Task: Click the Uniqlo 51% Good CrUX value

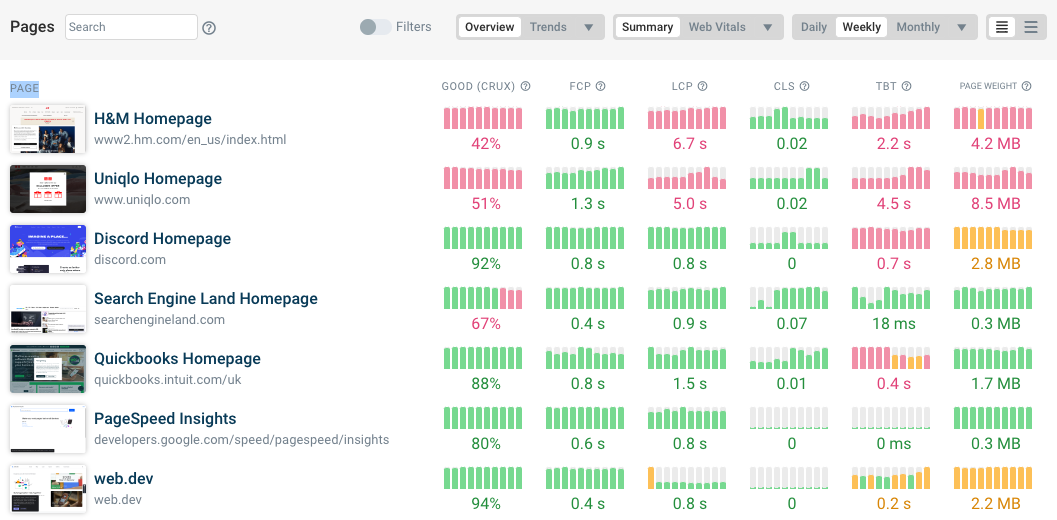Action: point(486,204)
